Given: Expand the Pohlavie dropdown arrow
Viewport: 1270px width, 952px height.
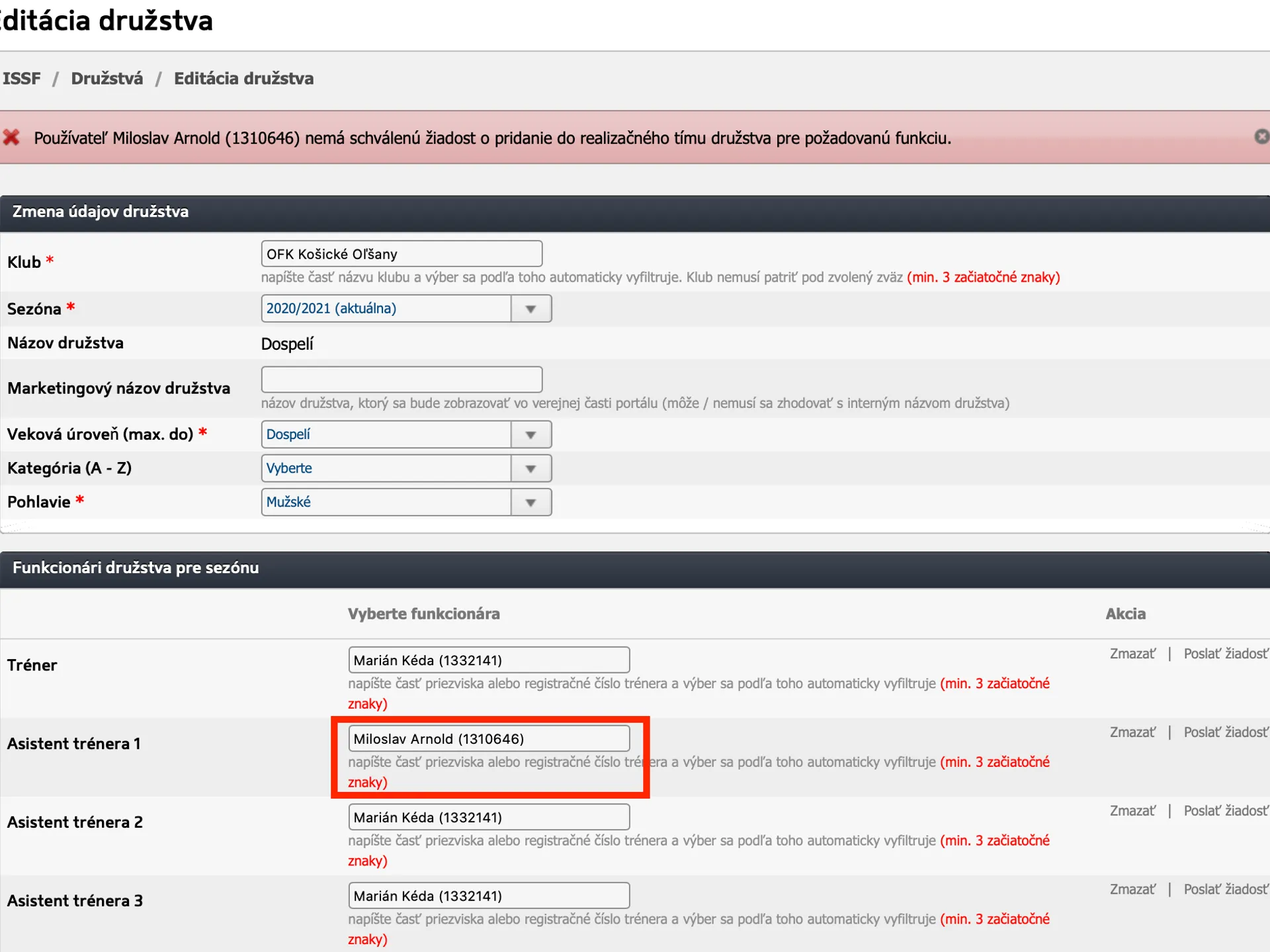Looking at the screenshot, I should [530, 502].
